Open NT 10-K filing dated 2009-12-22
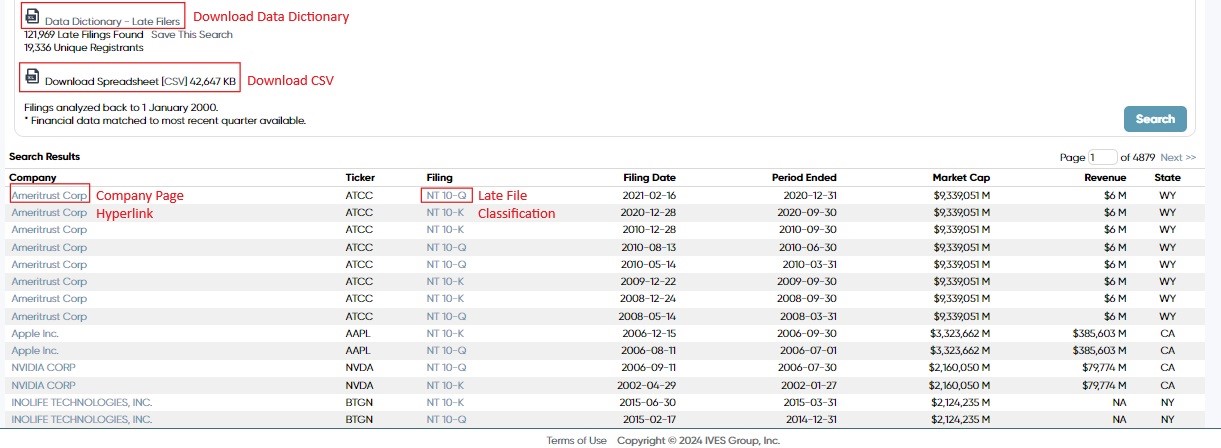The width and height of the screenshot is (1221, 448). (x=446, y=282)
